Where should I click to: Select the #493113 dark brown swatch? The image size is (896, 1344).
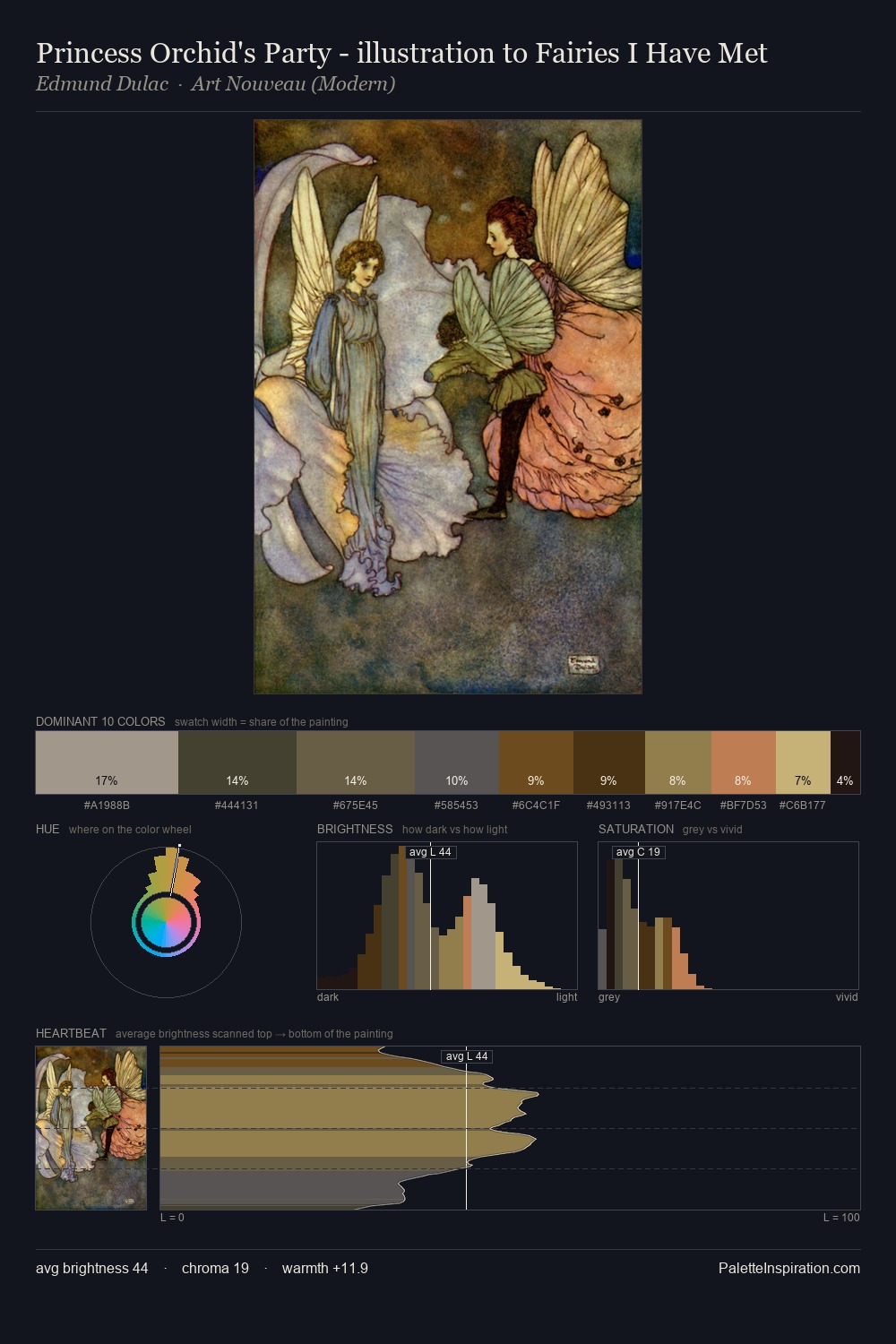609,762
